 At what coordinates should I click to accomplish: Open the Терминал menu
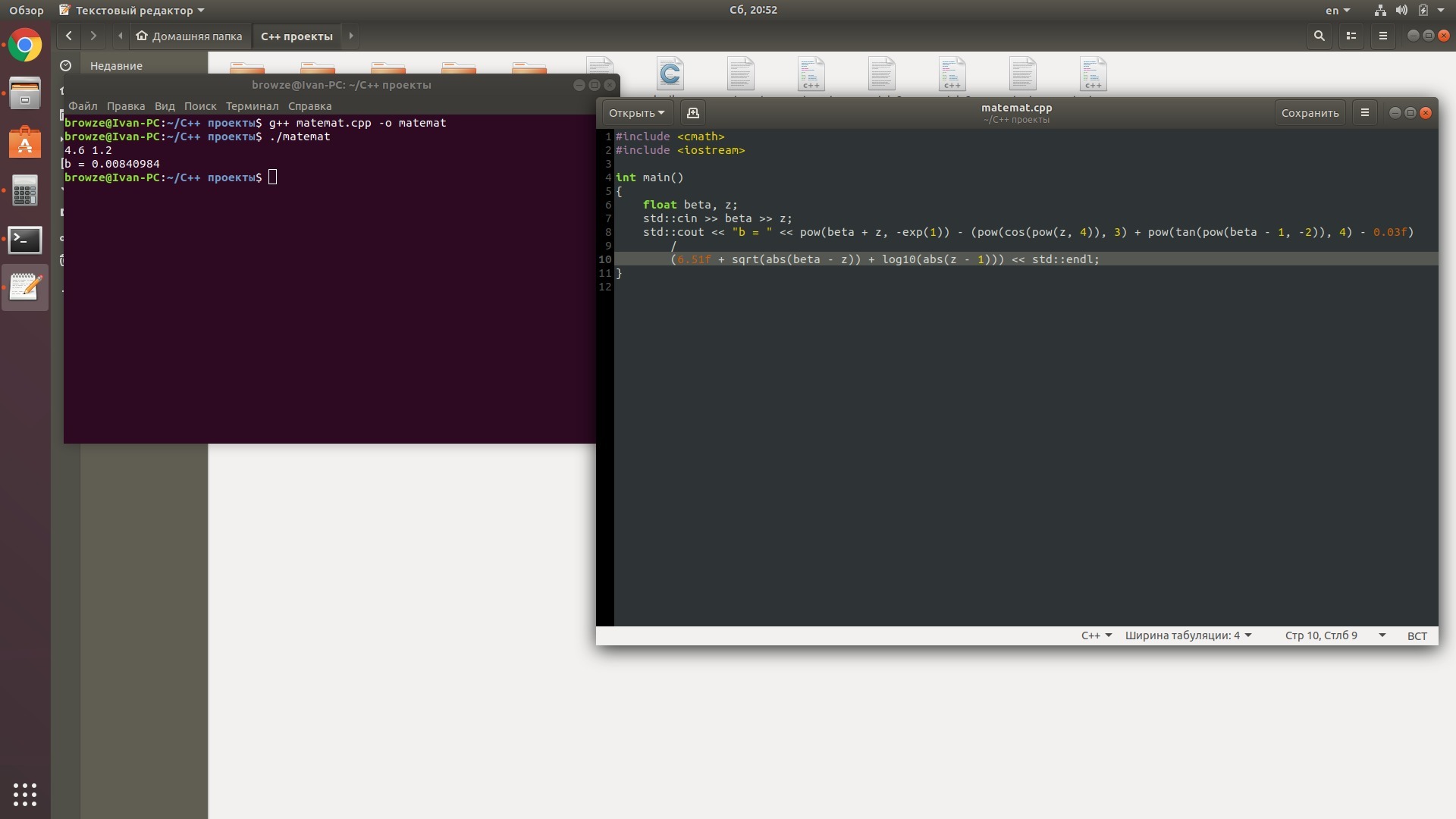click(252, 106)
